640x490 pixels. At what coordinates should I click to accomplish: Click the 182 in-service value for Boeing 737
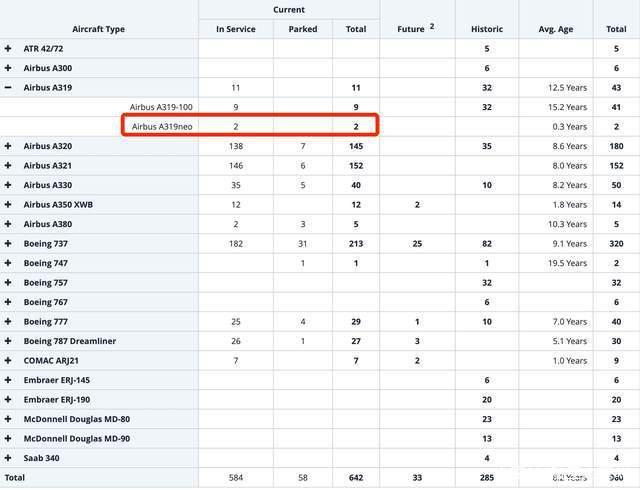tap(236, 244)
